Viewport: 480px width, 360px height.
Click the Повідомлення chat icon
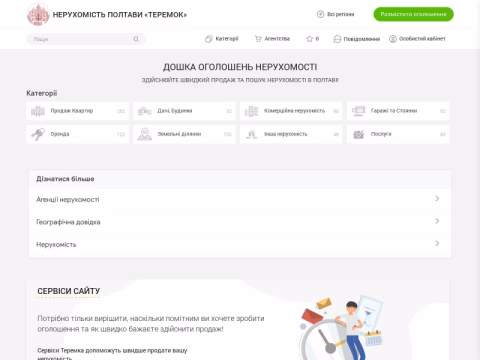[337, 39]
